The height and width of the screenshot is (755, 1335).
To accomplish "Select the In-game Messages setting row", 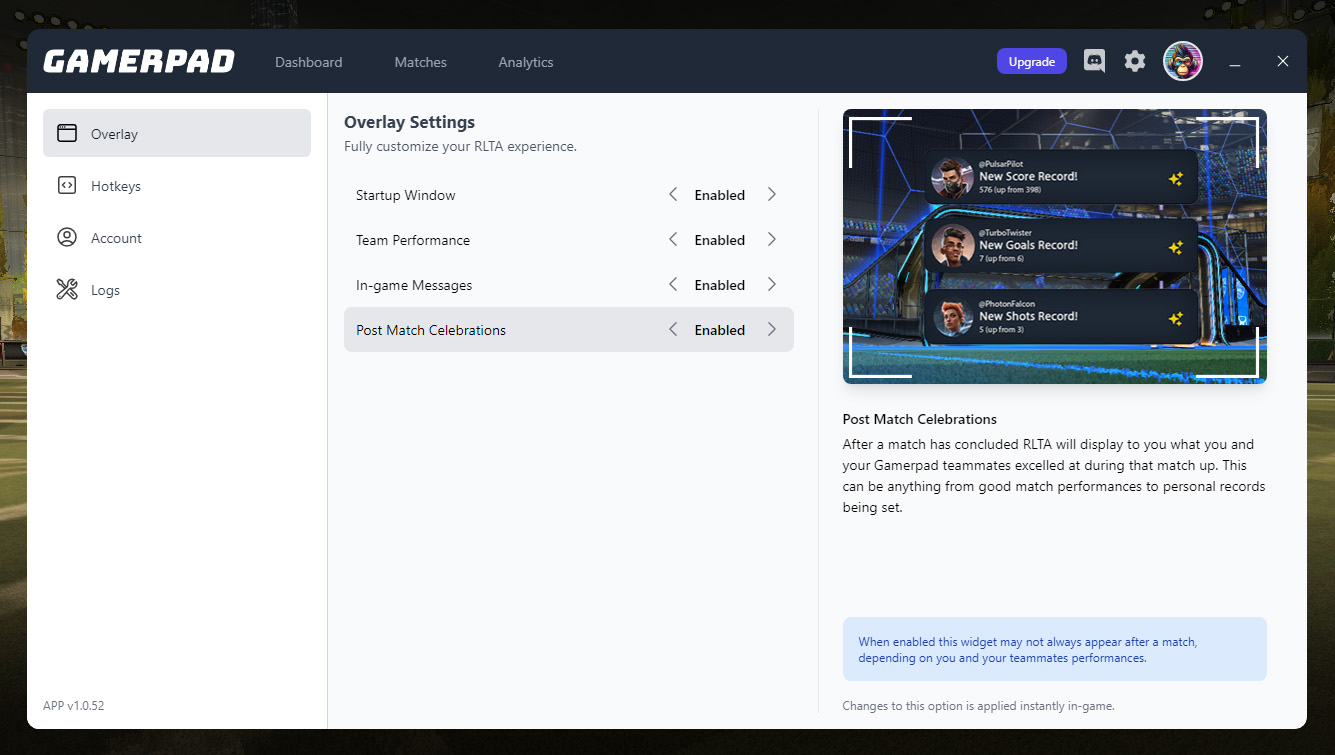I will click(569, 284).
